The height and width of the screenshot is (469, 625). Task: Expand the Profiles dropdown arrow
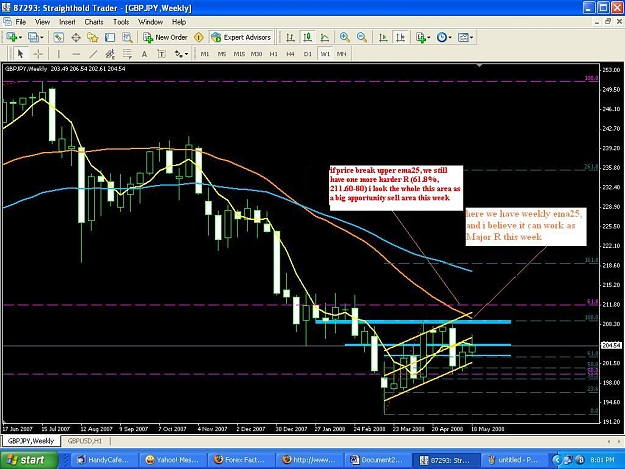click(x=41, y=38)
